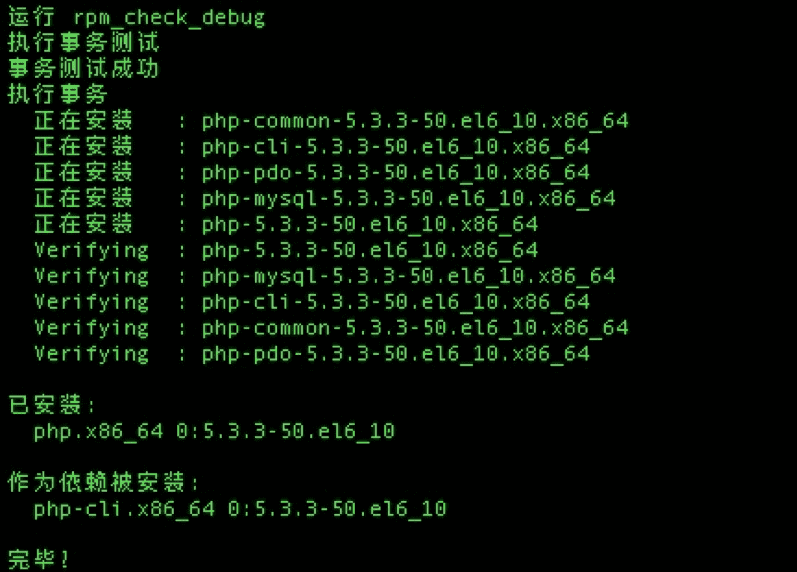Click php-pdo package name in Verifying row

[x=395, y=354]
